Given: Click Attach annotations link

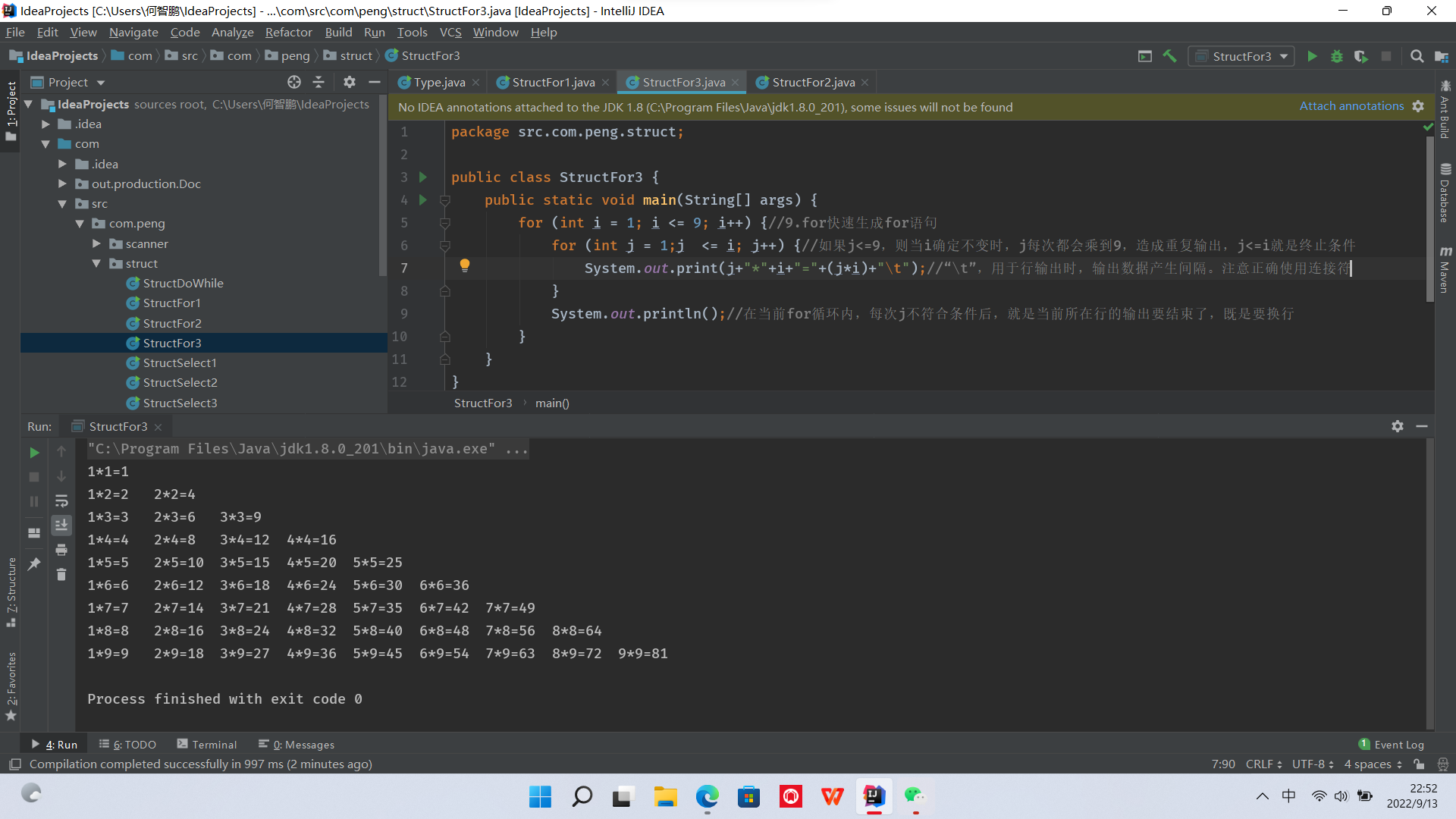Looking at the screenshot, I should pos(1351,106).
